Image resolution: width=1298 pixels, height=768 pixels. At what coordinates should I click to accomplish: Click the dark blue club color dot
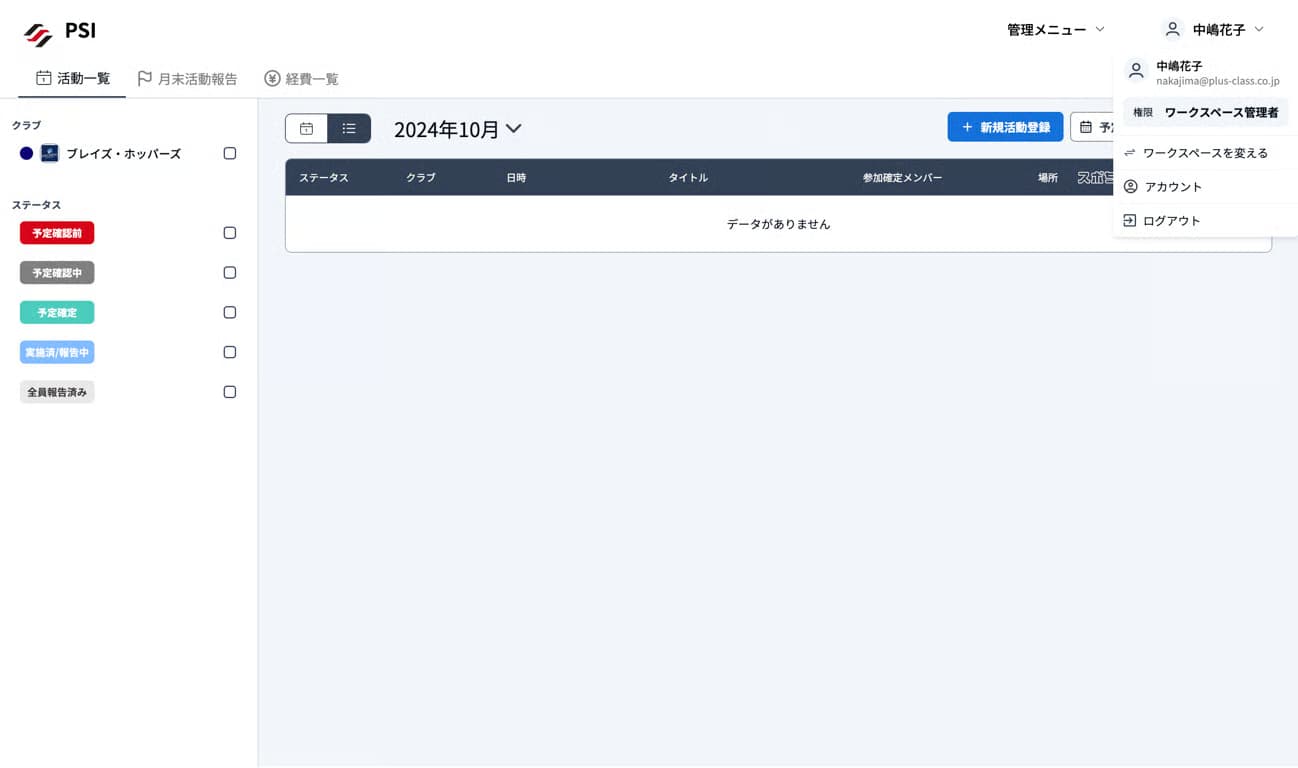pos(27,154)
